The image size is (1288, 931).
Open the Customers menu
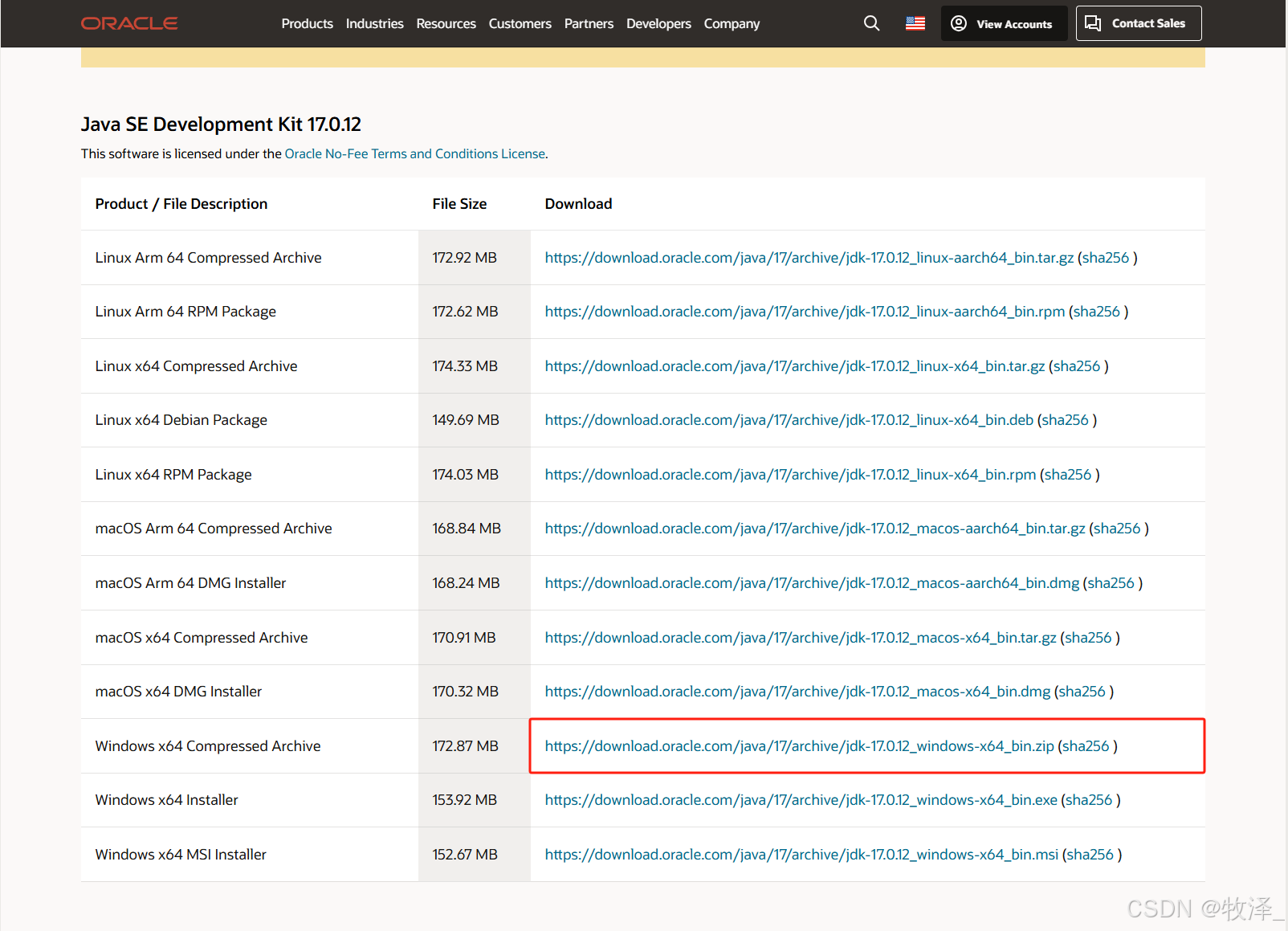pyautogui.click(x=520, y=23)
